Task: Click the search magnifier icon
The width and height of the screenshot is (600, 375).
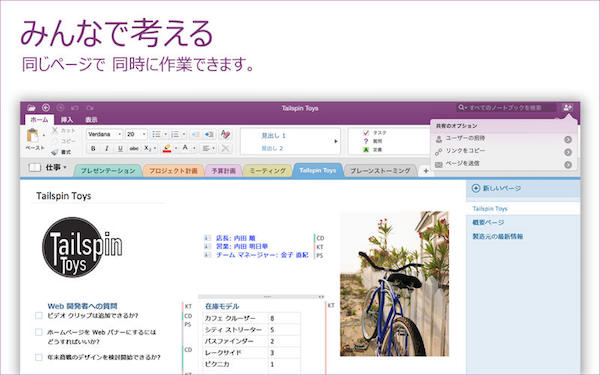Action: coord(461,108)
